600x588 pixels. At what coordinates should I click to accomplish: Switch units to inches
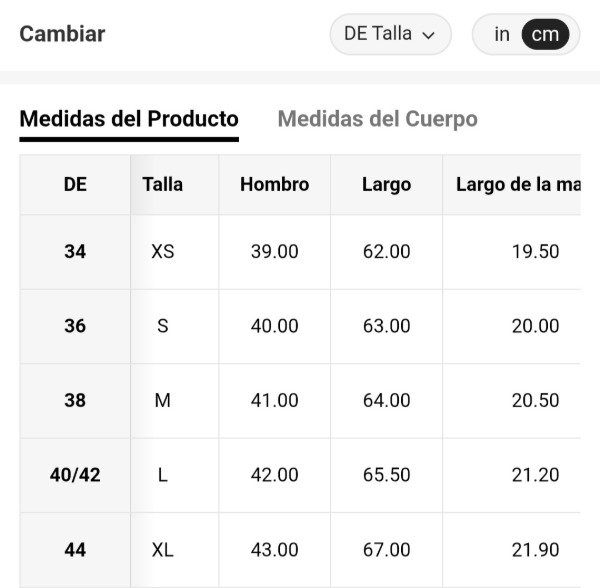pos(502,34)
